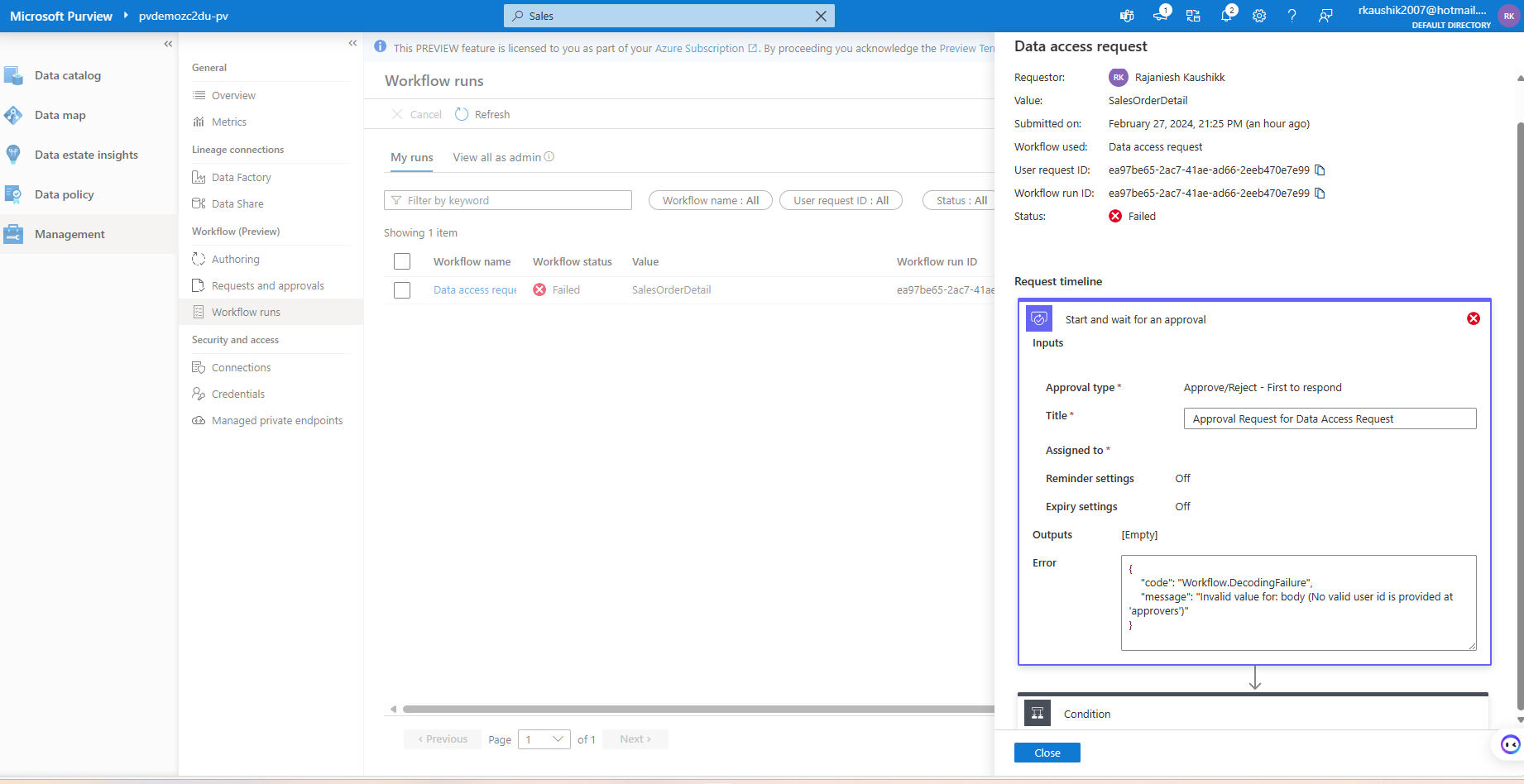Open settings gear in top bar
The height and width of the screenshot is (784, 1524).
click(x=1259, y=16)
